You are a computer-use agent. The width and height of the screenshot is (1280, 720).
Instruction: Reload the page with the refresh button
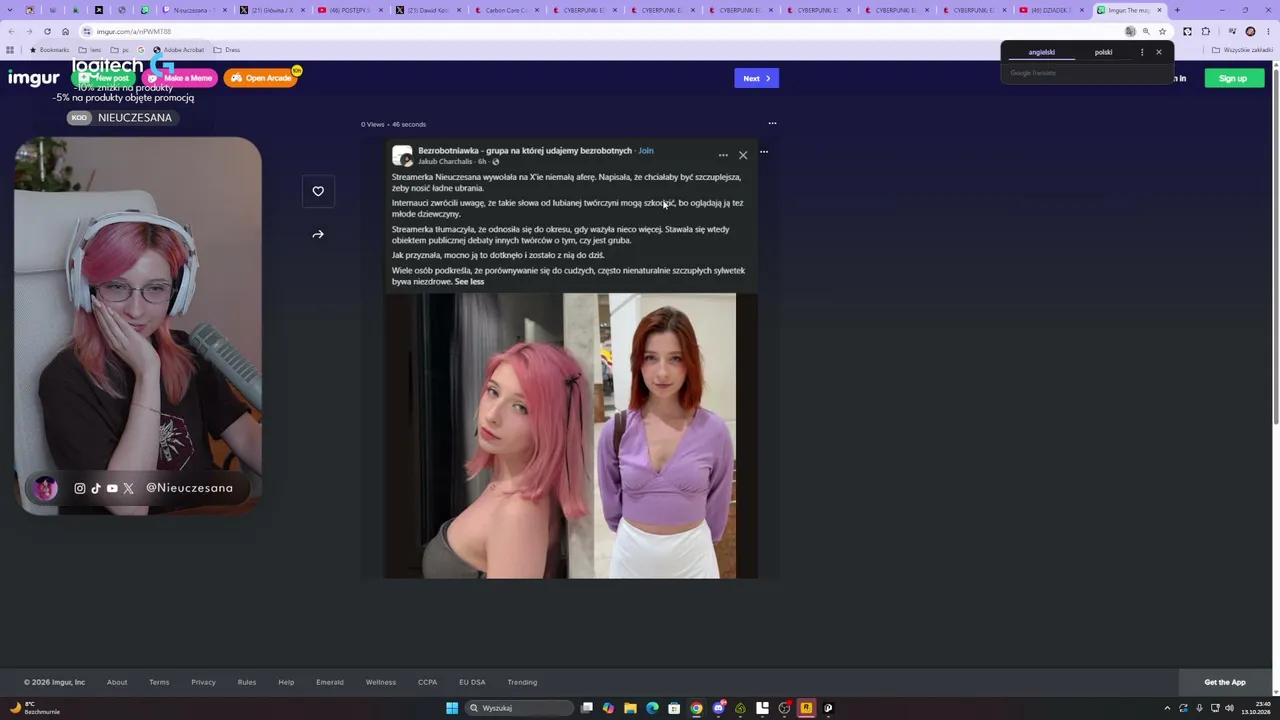click(x=47, y=31)
